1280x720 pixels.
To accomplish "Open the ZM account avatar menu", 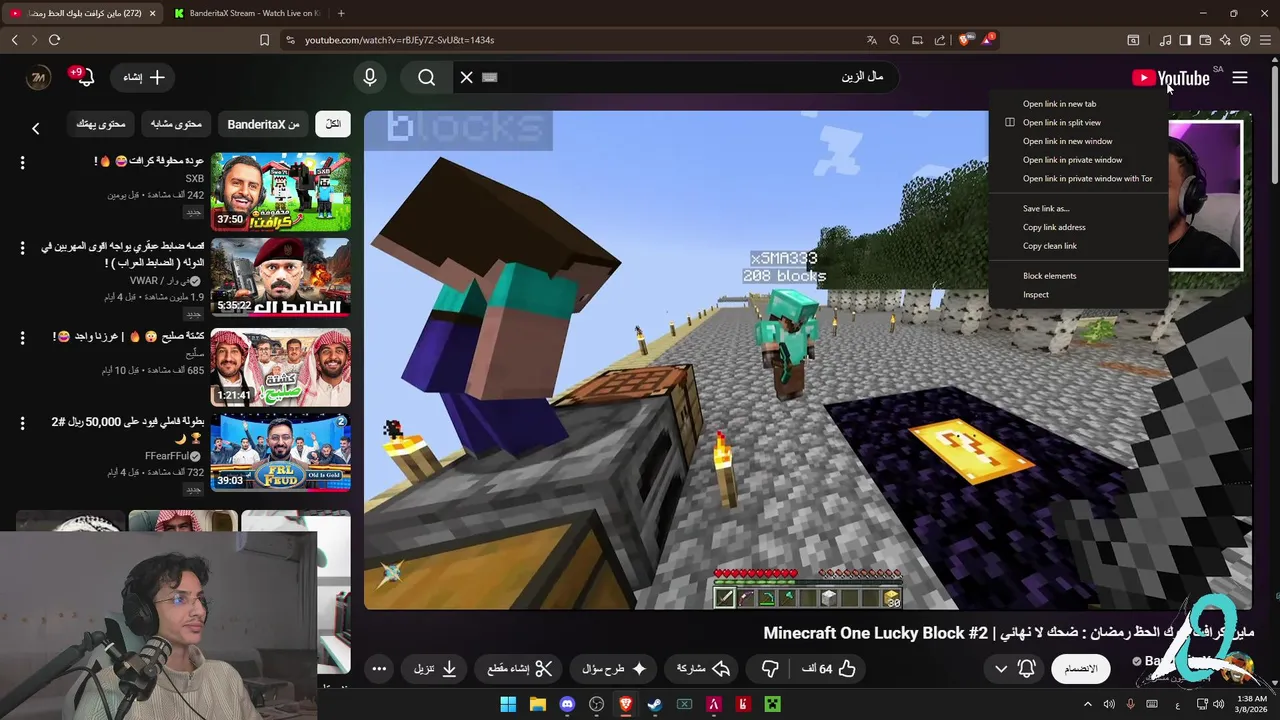I will [x=38, y=77].
